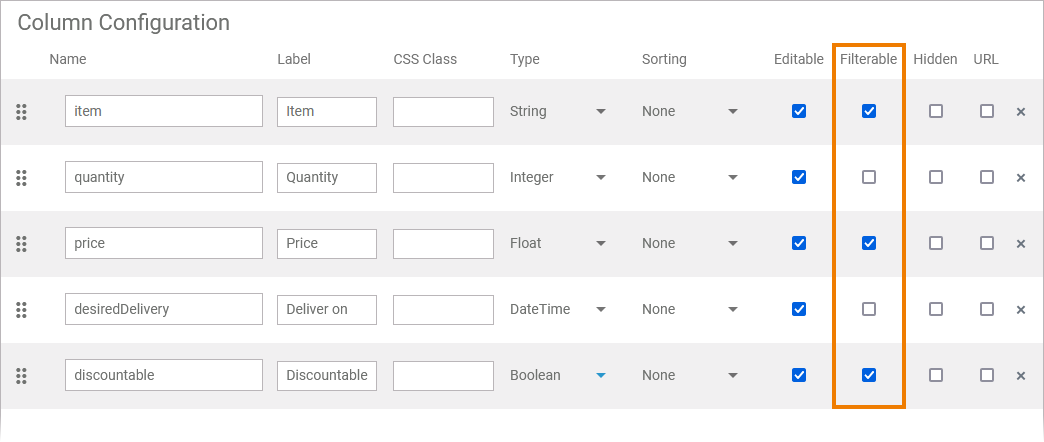
Task: Delete the discountable column row
Action: point(1021,376)
